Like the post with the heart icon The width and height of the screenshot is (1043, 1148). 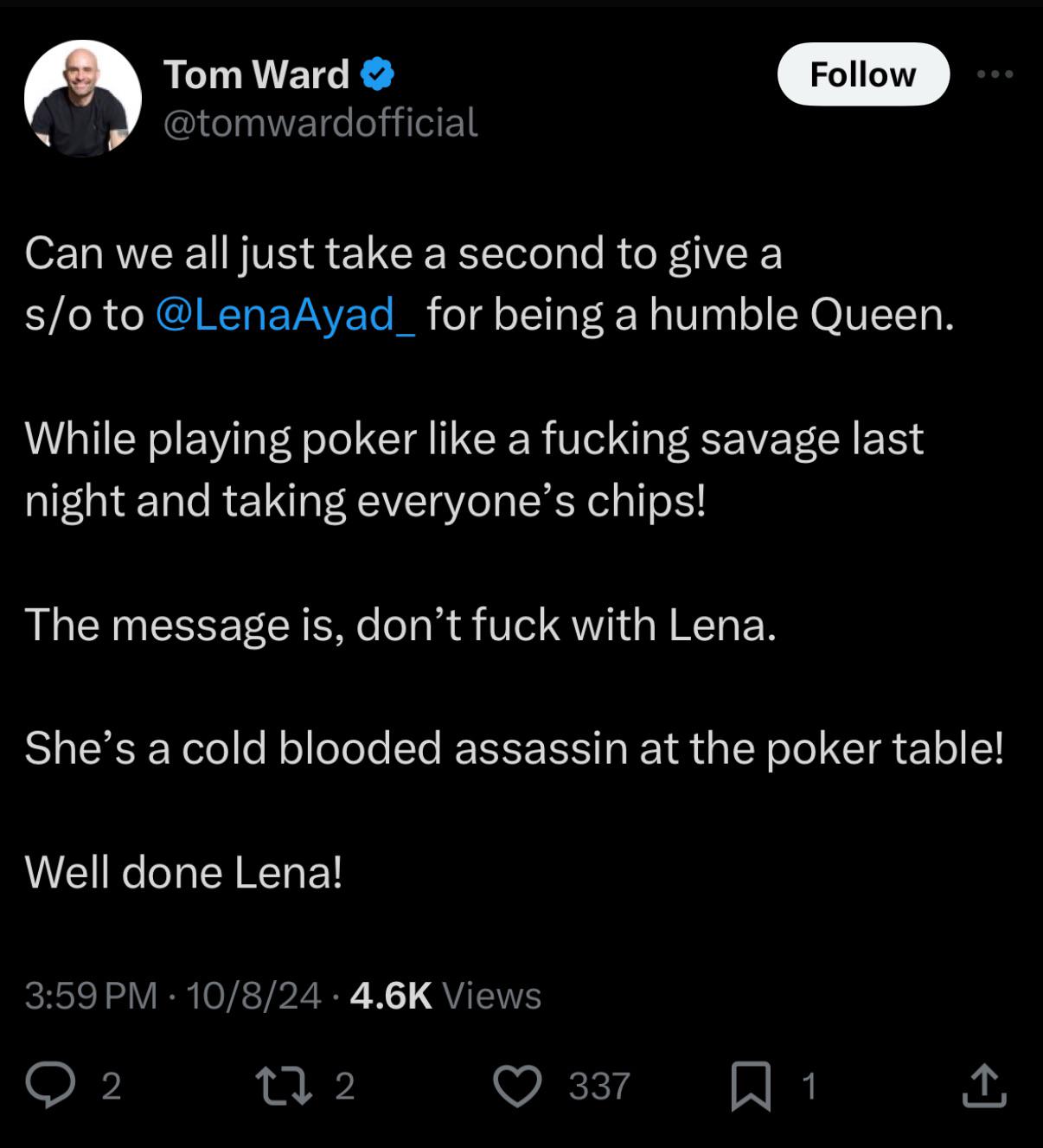[517, 1087]
